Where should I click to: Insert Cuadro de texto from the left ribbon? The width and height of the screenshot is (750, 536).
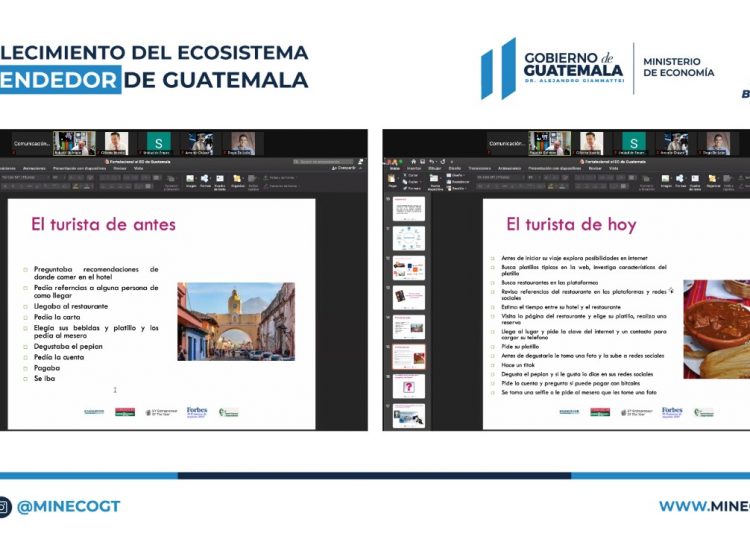[x=221, y=180]
